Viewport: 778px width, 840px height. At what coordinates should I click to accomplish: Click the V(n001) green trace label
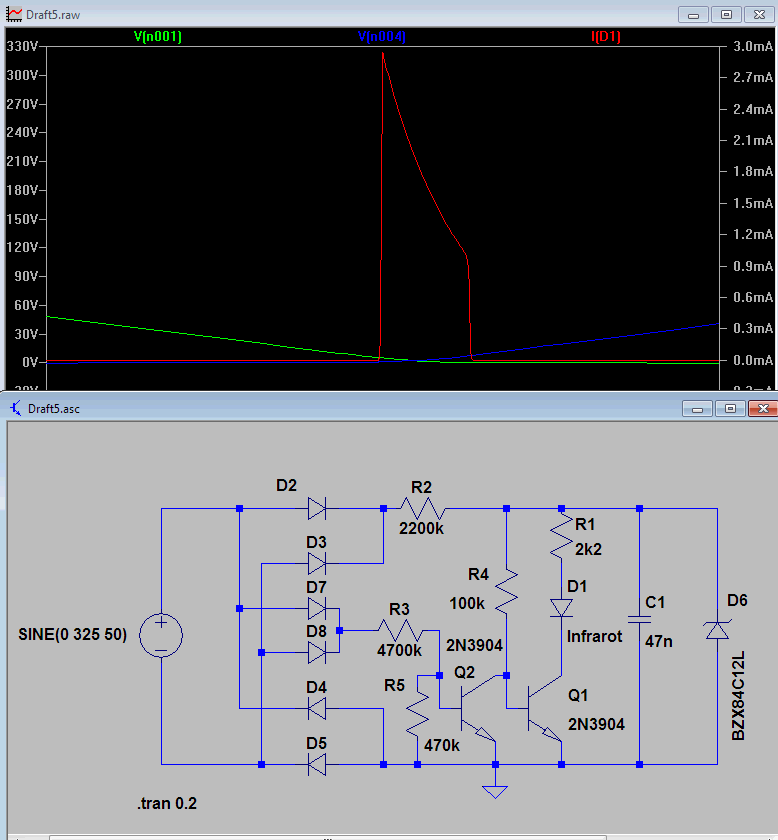pyautogui.click(x=158, y=36)
